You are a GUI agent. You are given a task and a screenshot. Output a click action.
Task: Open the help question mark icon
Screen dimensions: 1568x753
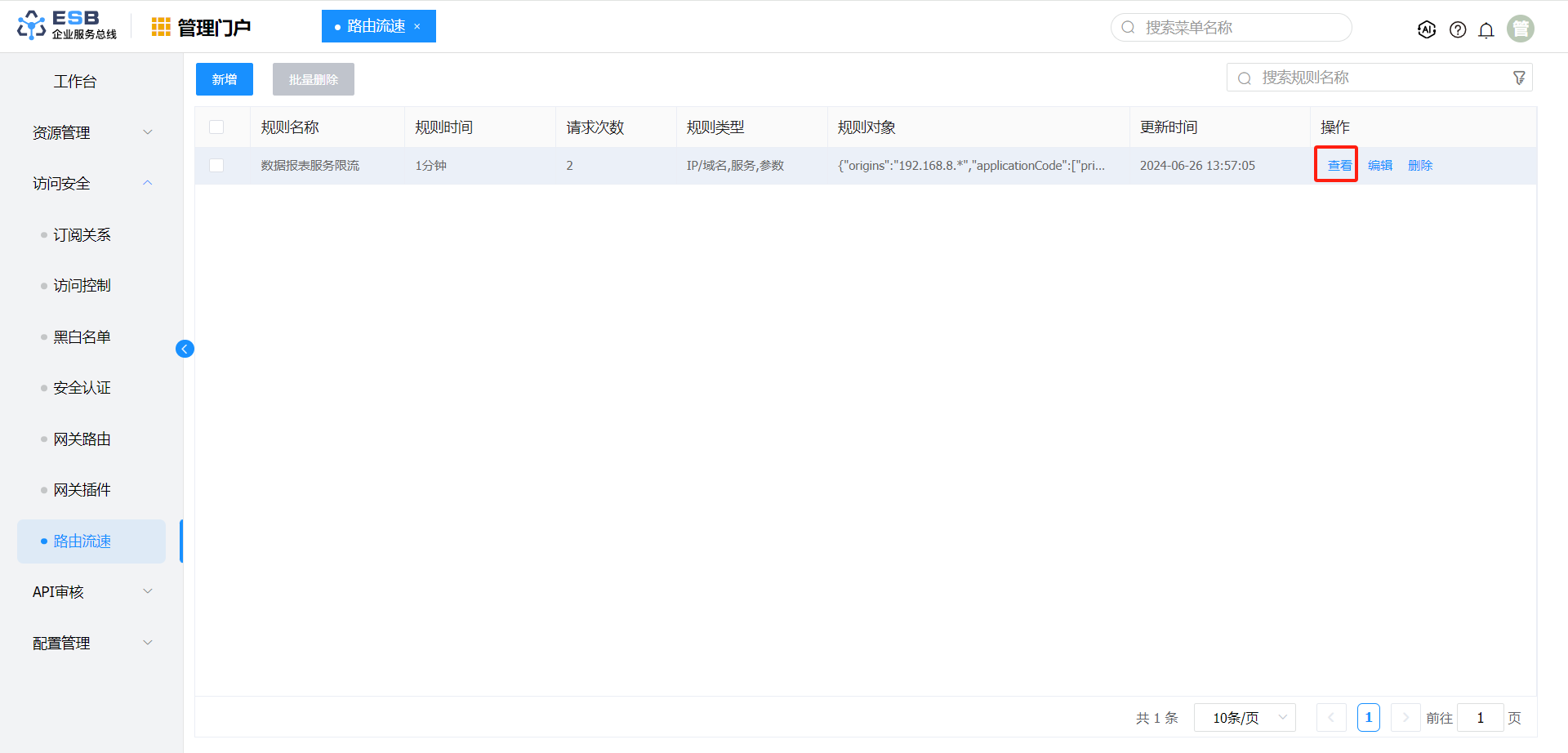[x=1457, y=29]
